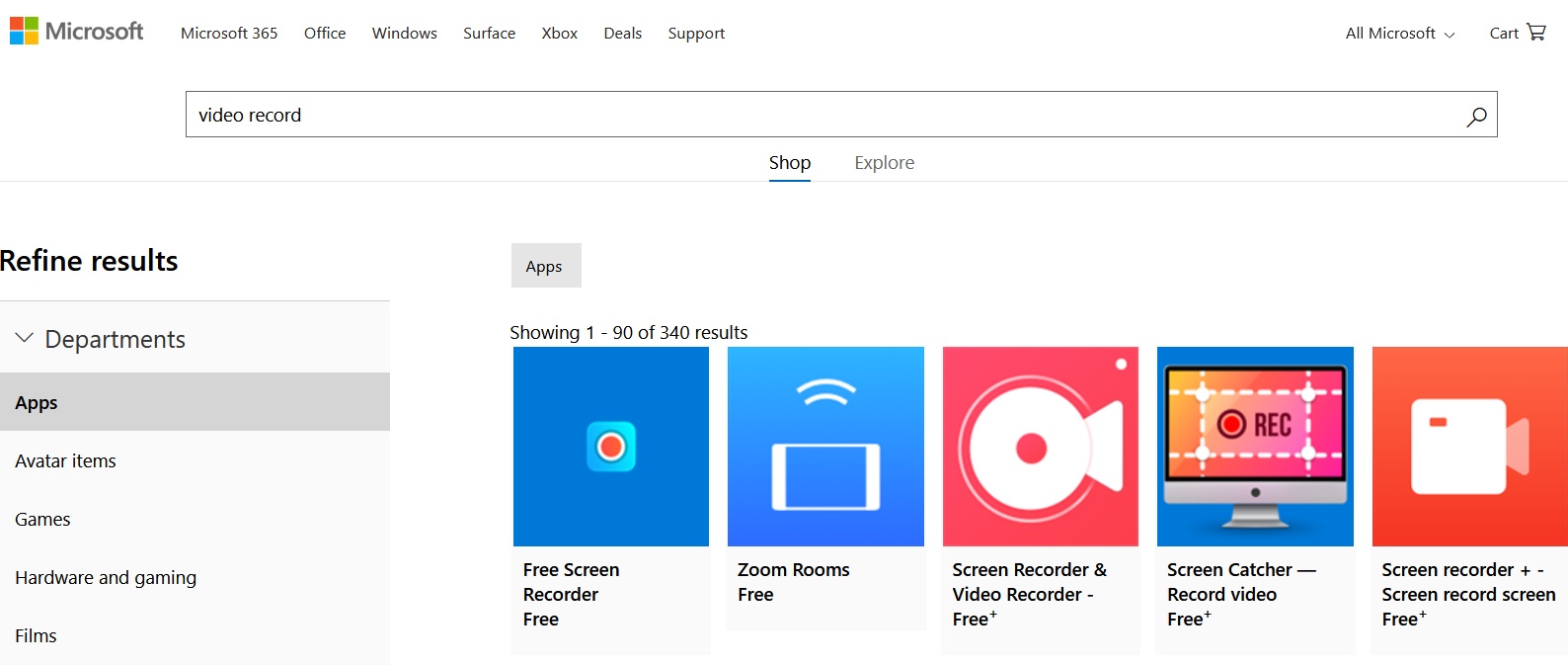This screenshot has width=1568, height=665.
Task: Open the Windows menu item
Action: click(x=405, y=34)
